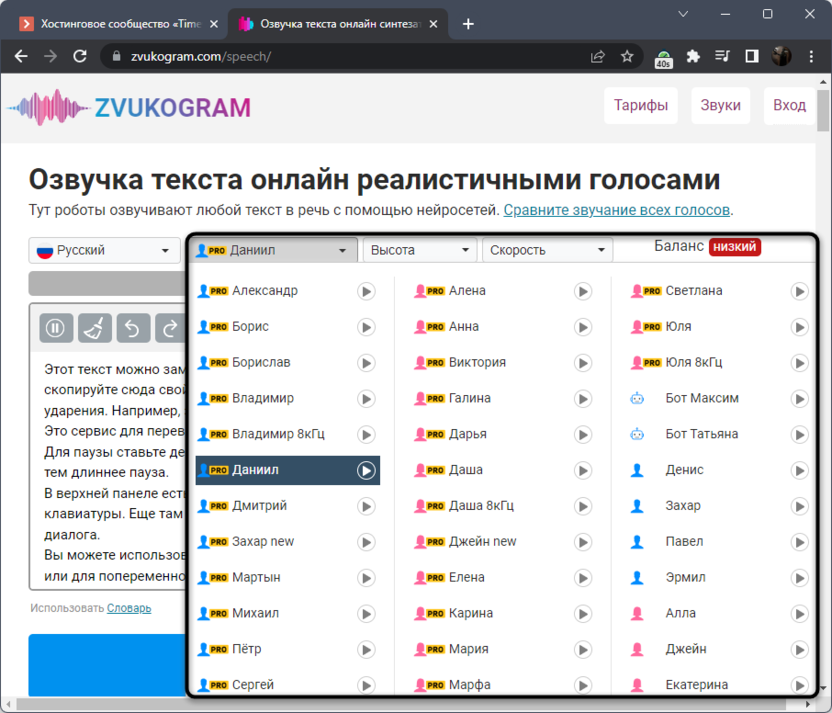Click the Вход login button
The height and width of the screenshot is (713, 832).
point(789,105)
